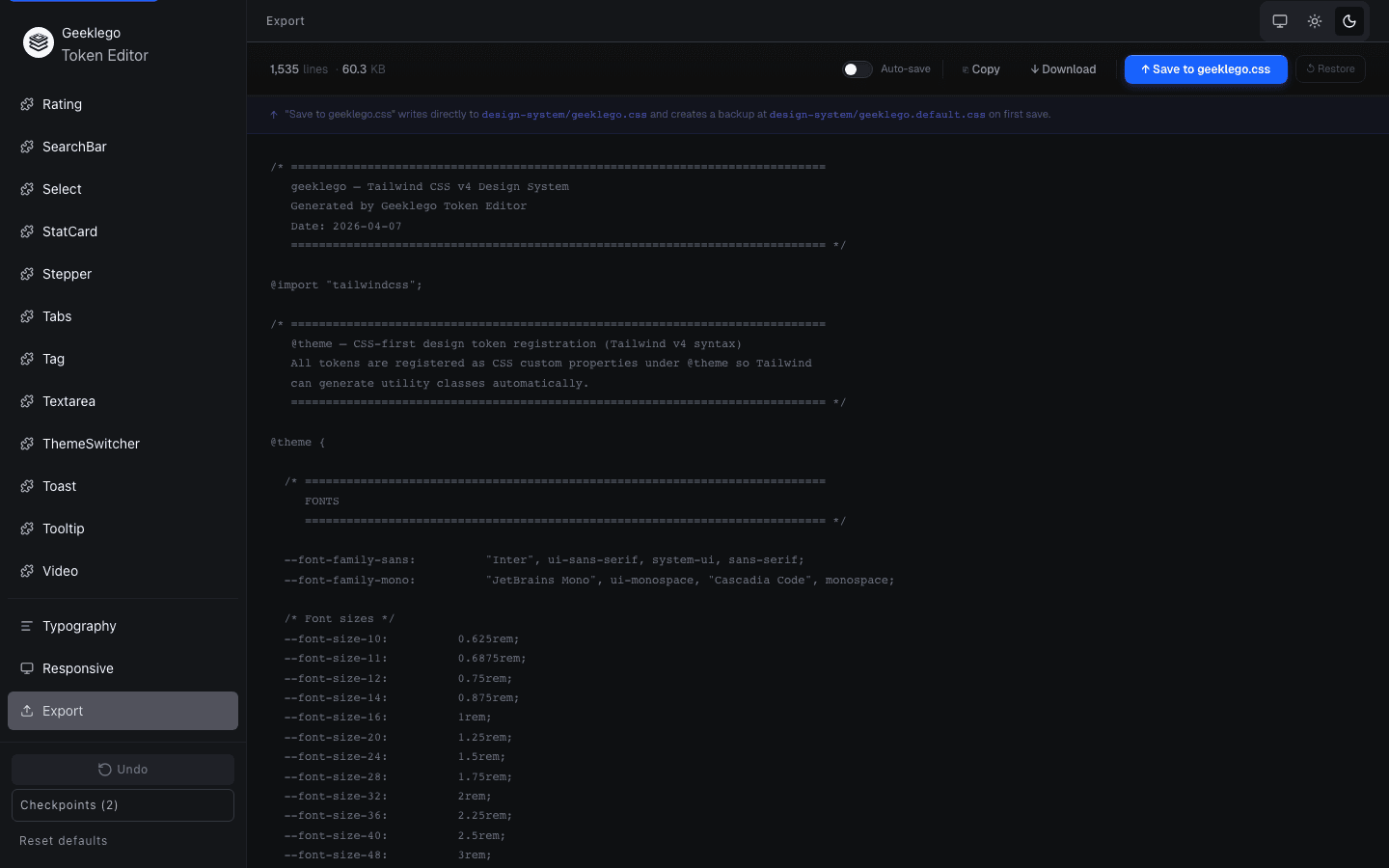
Task: Click the Export breadcrumb title
Action: (x=286, y=21)
